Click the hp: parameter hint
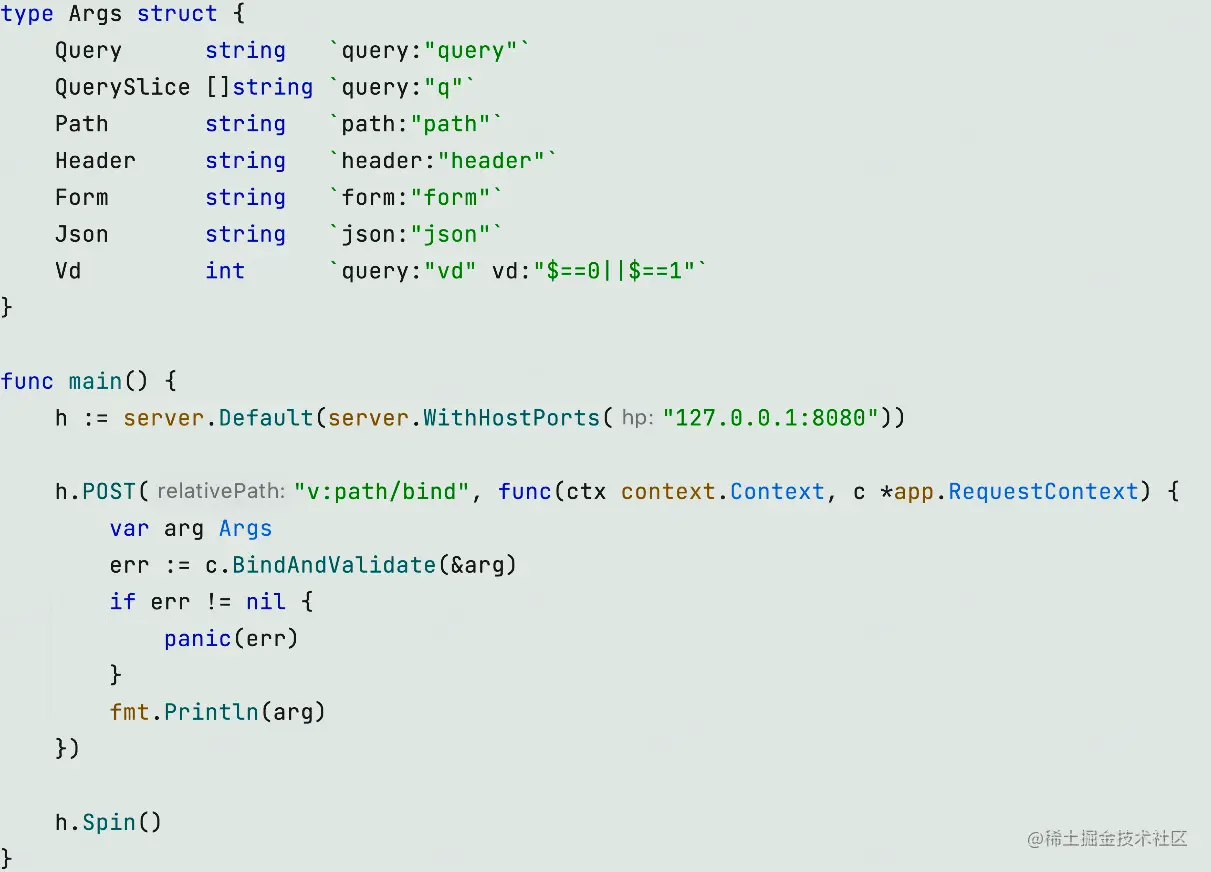 click(x=637, y=418)
